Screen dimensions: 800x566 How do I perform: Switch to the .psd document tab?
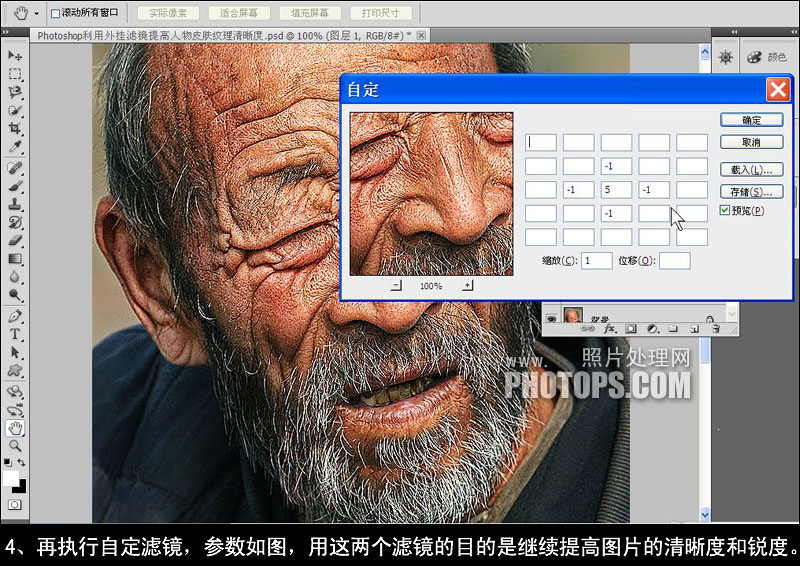(224, 36)
